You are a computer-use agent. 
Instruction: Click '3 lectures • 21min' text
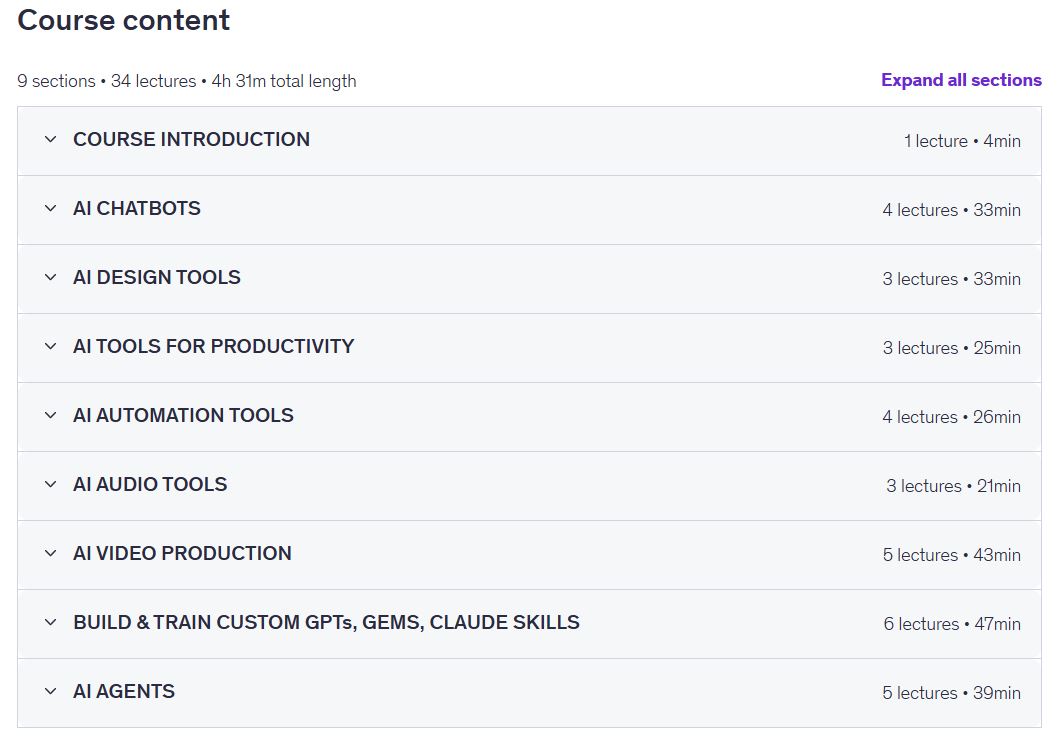(953, 486)
